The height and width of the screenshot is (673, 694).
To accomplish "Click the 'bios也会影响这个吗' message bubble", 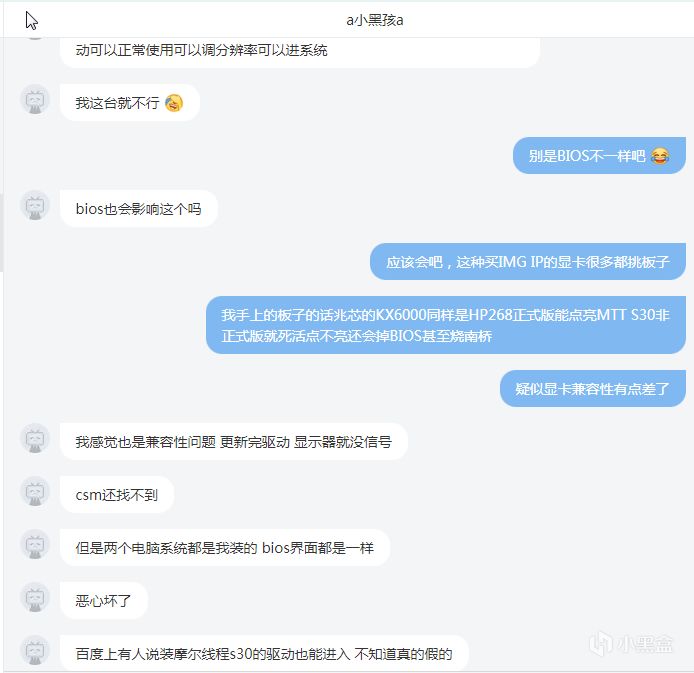I will coord(139,209).
